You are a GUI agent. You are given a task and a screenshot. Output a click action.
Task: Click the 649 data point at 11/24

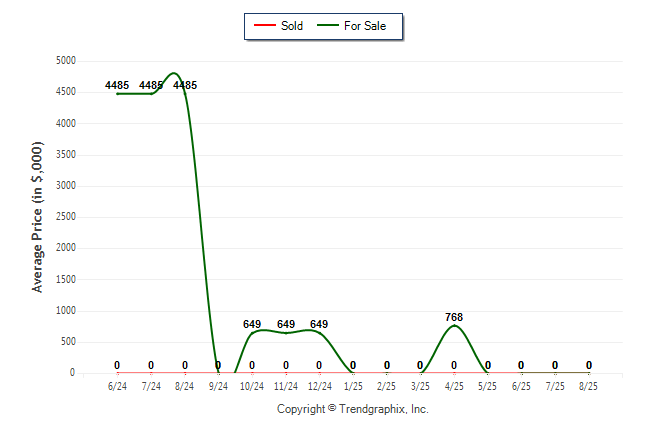(286, 333)
